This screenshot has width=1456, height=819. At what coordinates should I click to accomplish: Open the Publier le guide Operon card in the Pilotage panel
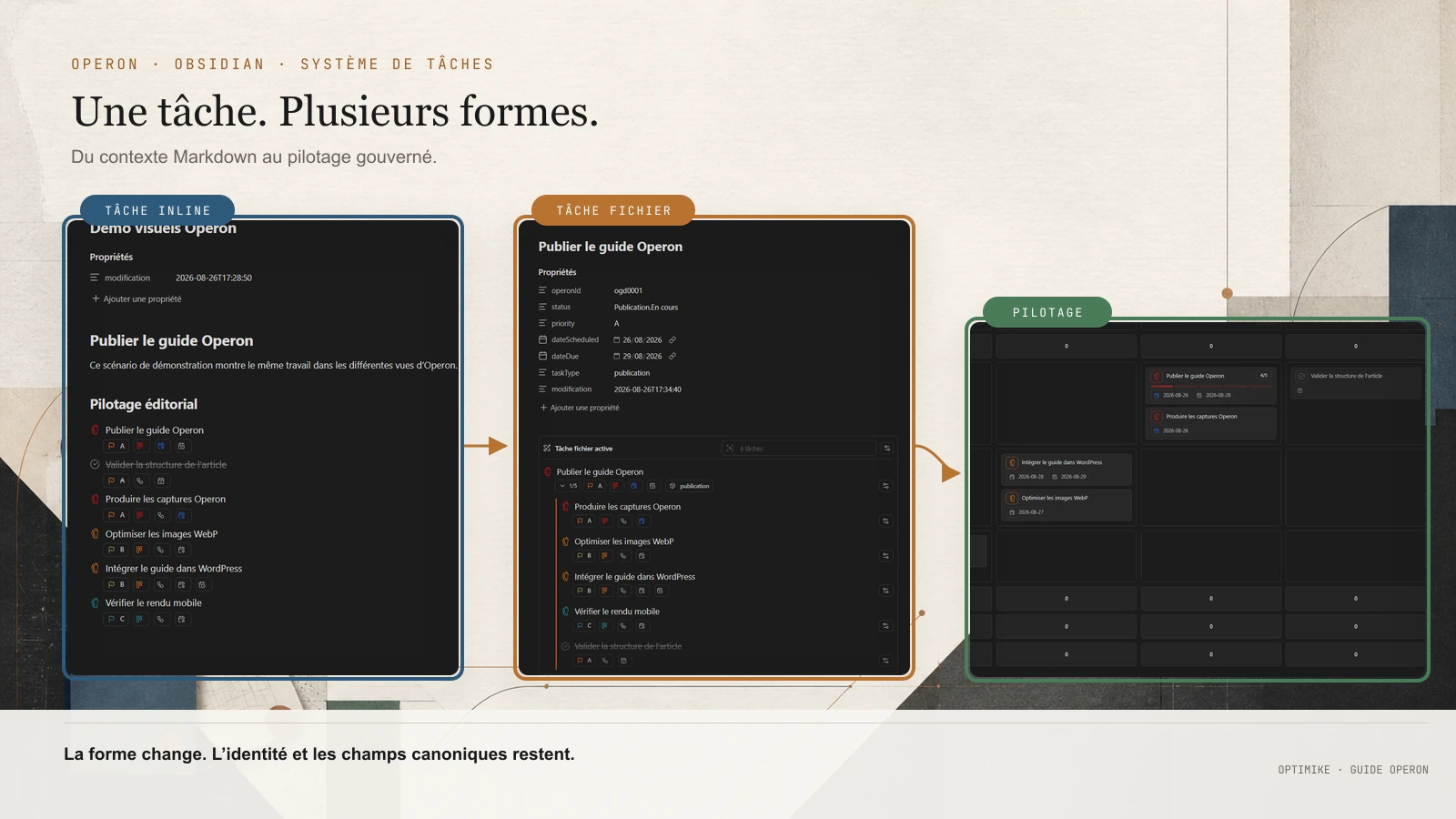click(x=1210, y=385)
